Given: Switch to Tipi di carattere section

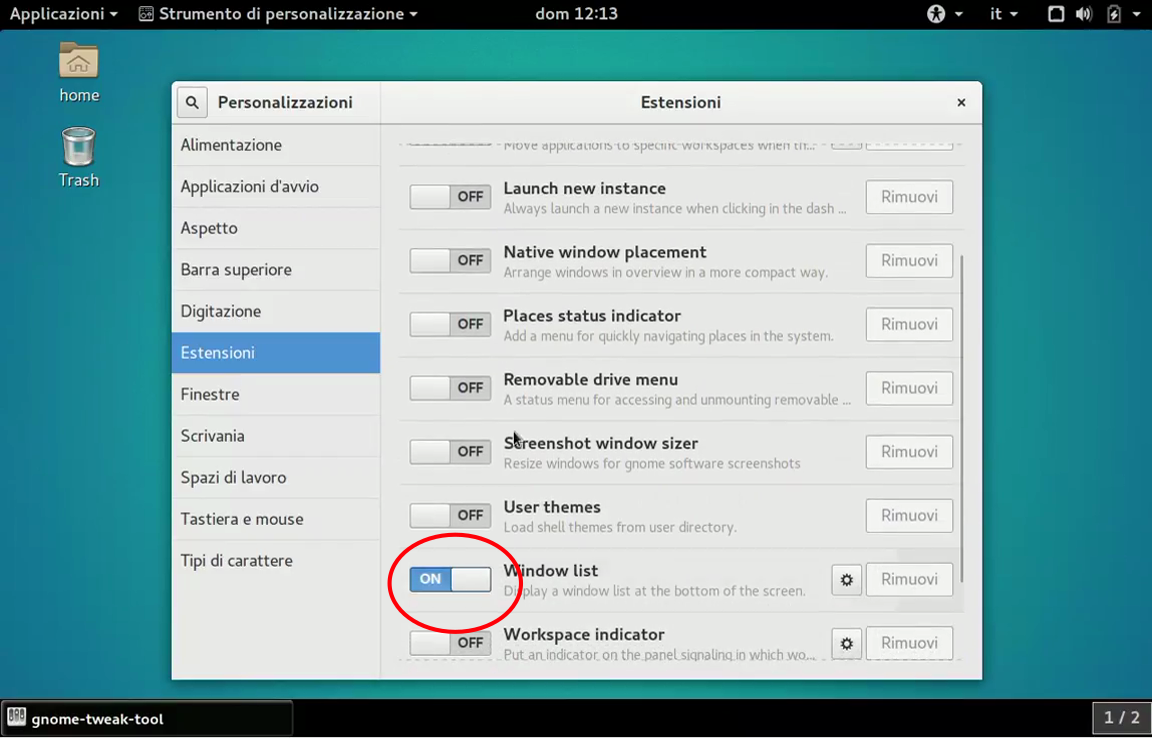Looking at the screenshot, I should click(x=237, y=561).
